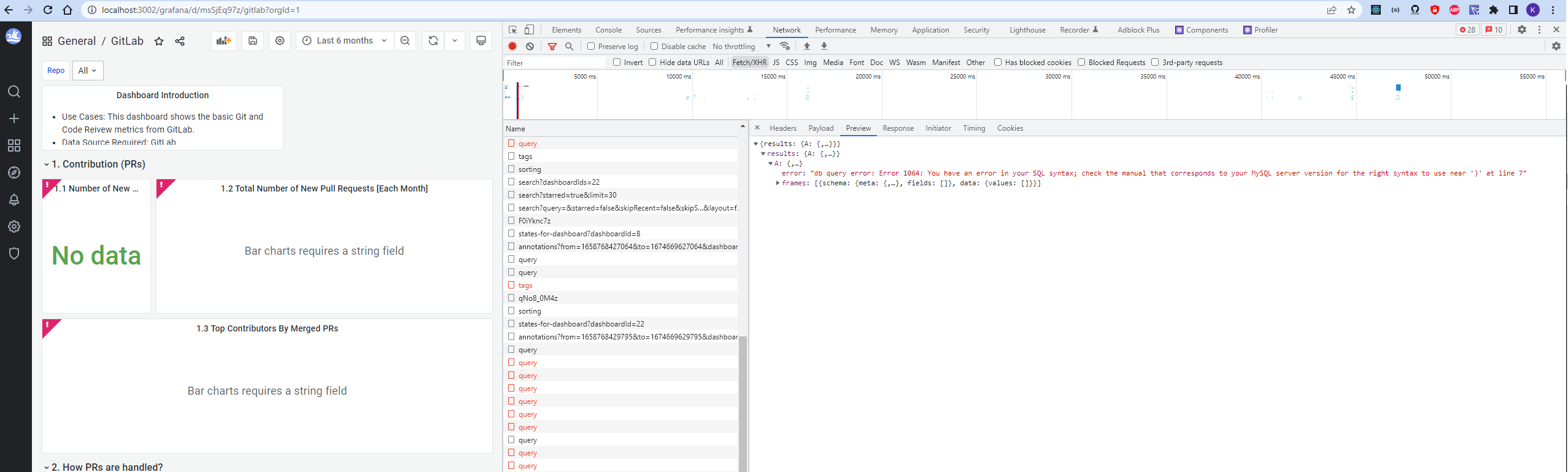Screen dimensions: 1568x472
Task: Close the request details pane
Action: coord(757,128)
